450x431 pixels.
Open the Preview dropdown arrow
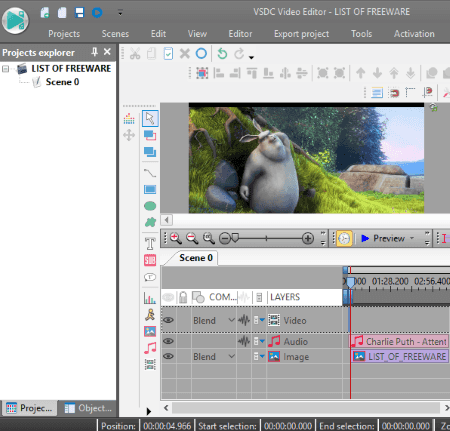[x=412, y=238]
